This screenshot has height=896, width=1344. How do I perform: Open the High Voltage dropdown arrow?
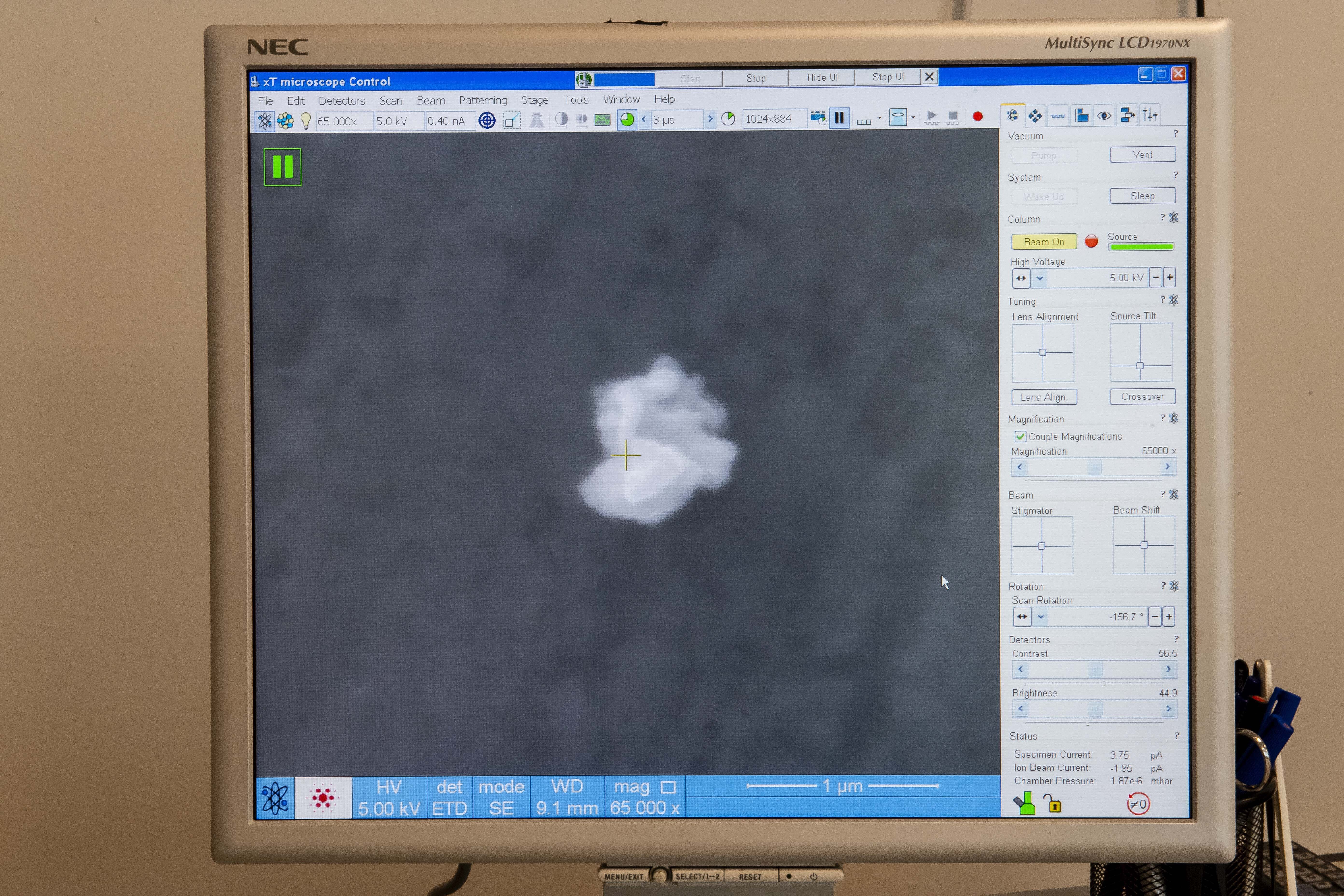pyautogui.click(x=1040, y=278)
